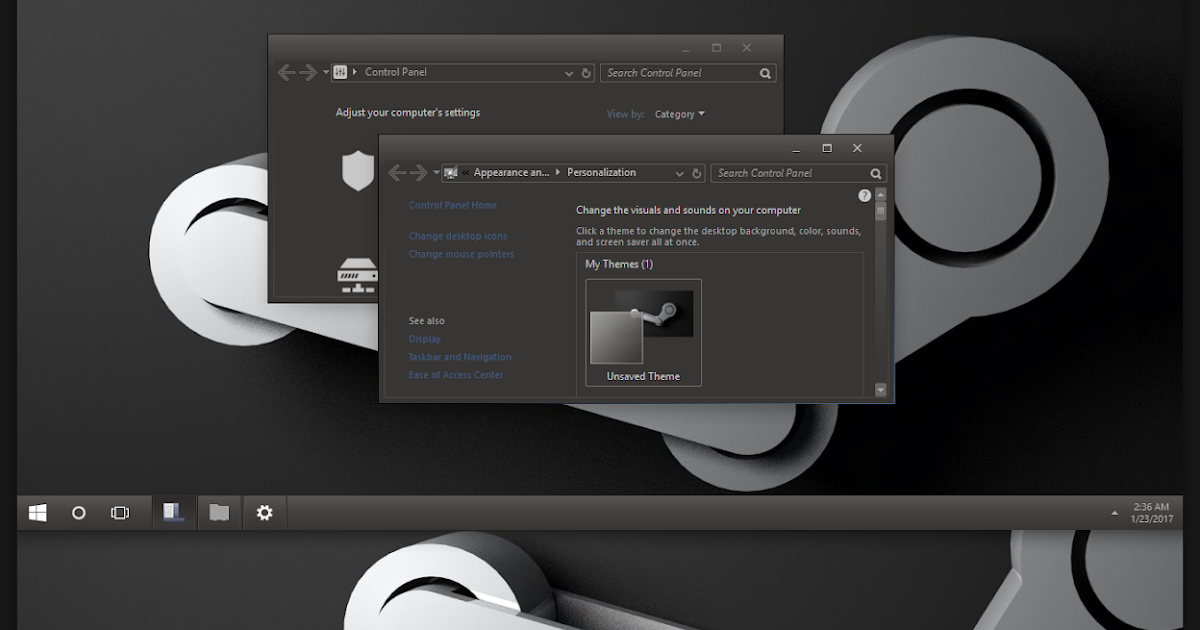Open Taskbar and Navigation link
This screenshot has width=1200, height=630.
pos(460,357)
